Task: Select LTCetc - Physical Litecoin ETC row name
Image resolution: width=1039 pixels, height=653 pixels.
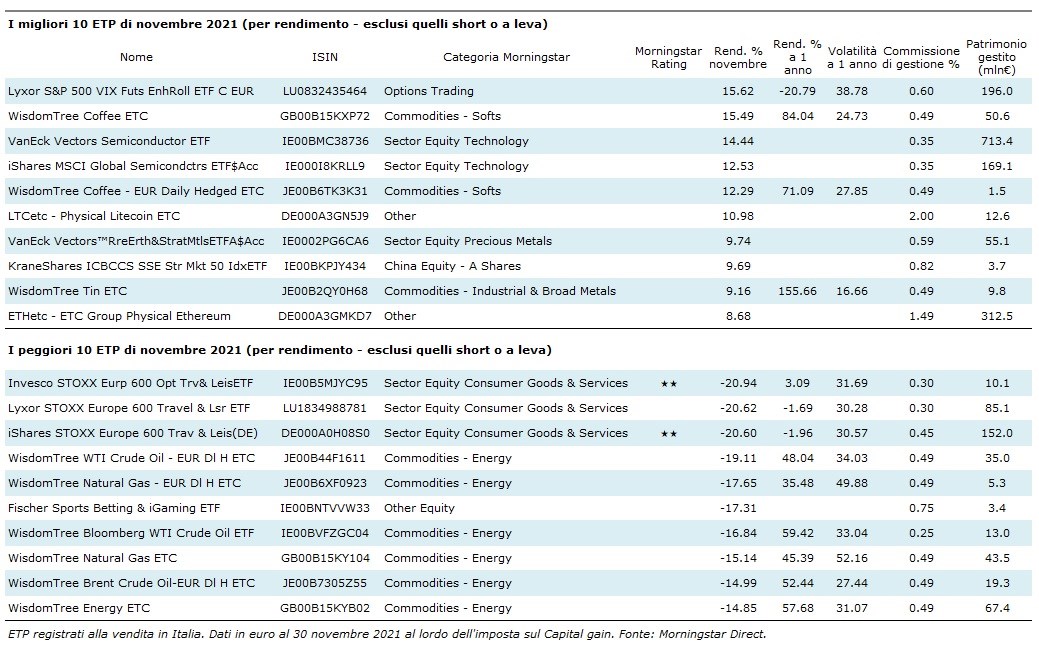Action: tap(94, 216)
